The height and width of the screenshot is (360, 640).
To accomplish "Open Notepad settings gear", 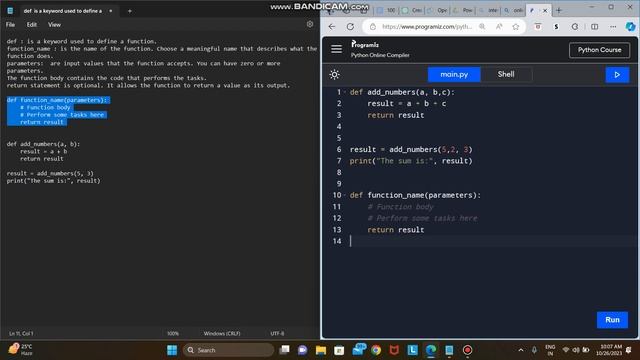I will coord(310,24).
